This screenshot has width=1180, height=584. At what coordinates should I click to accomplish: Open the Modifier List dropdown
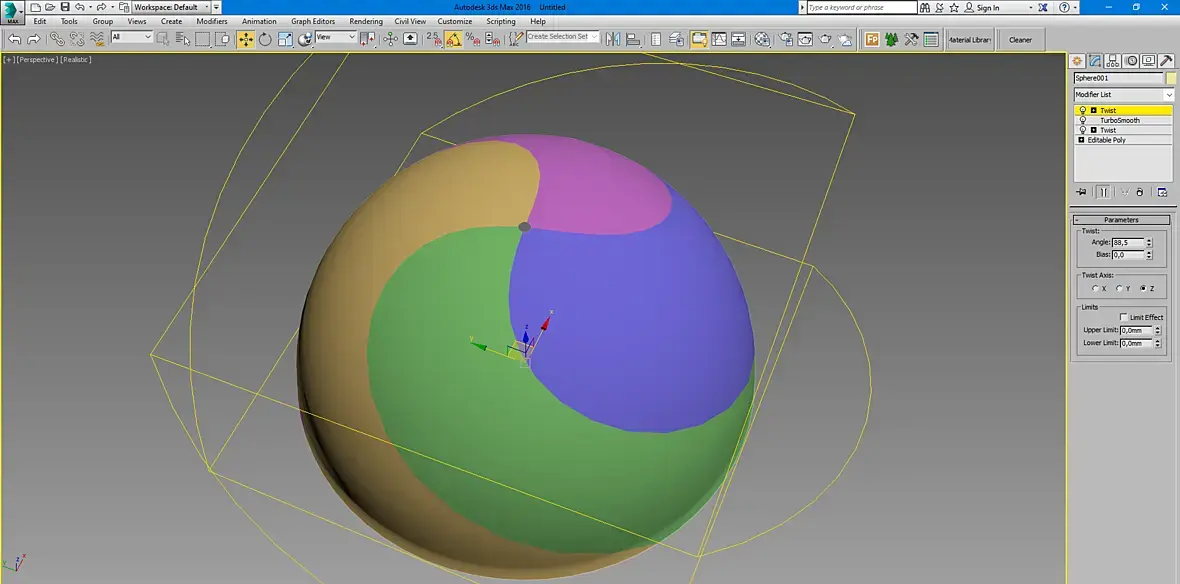coord(1124,95)
